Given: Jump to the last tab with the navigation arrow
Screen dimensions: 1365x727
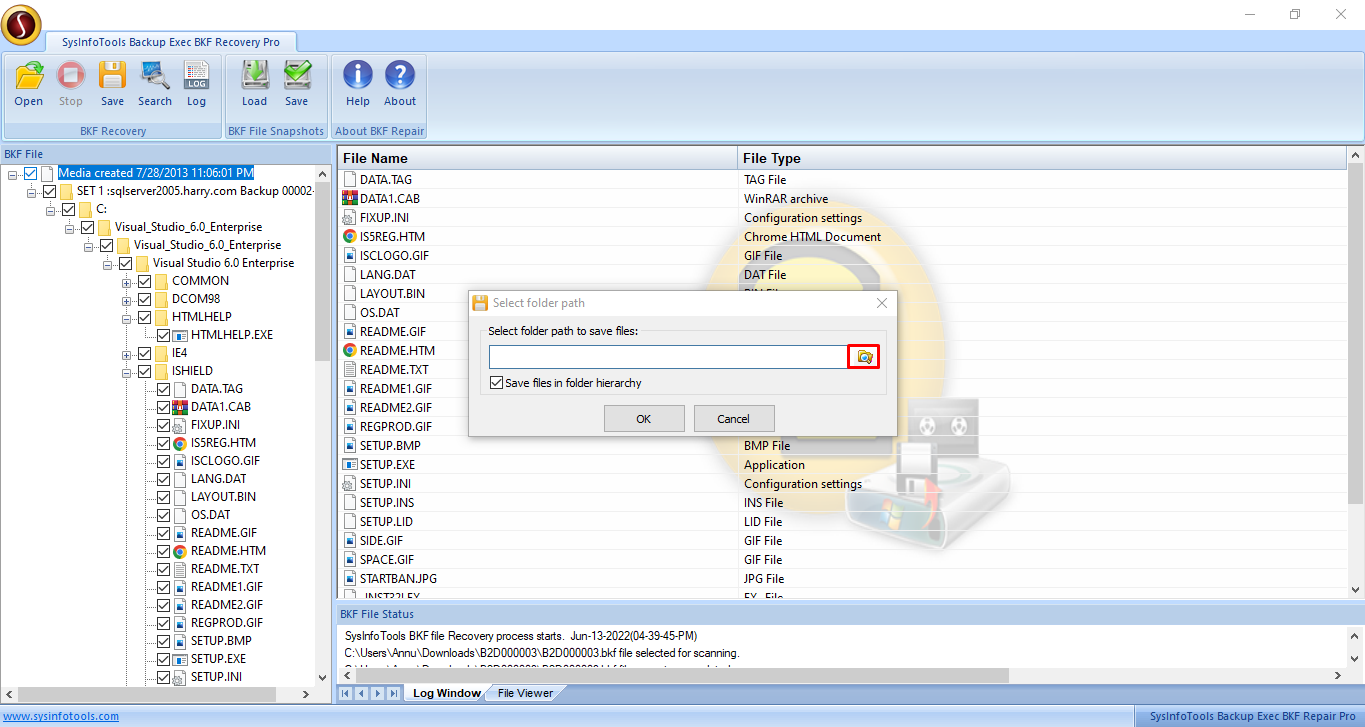Looking at the screenshot, I should coord(393,693).
